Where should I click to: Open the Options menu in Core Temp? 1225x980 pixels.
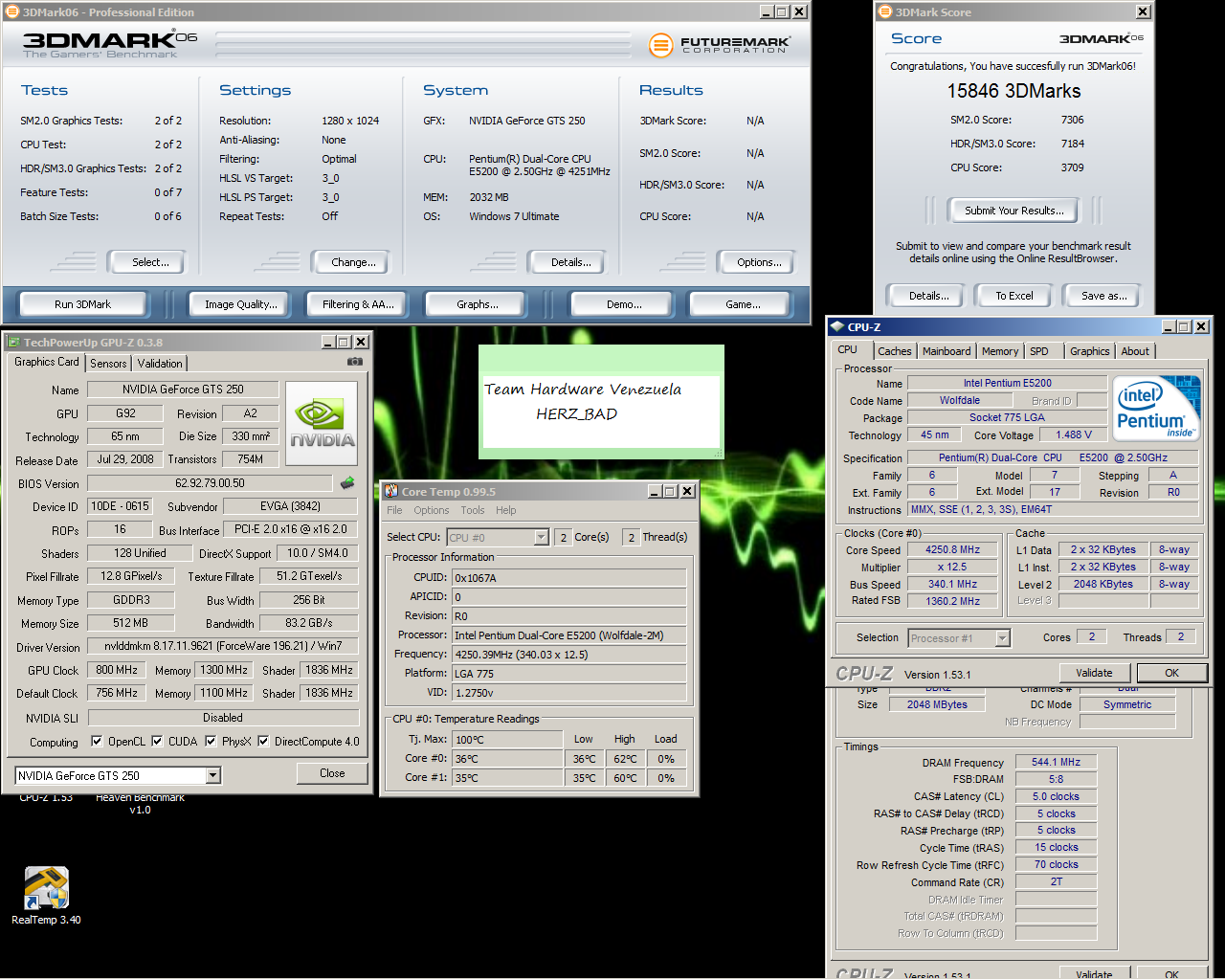click(431, 510)
